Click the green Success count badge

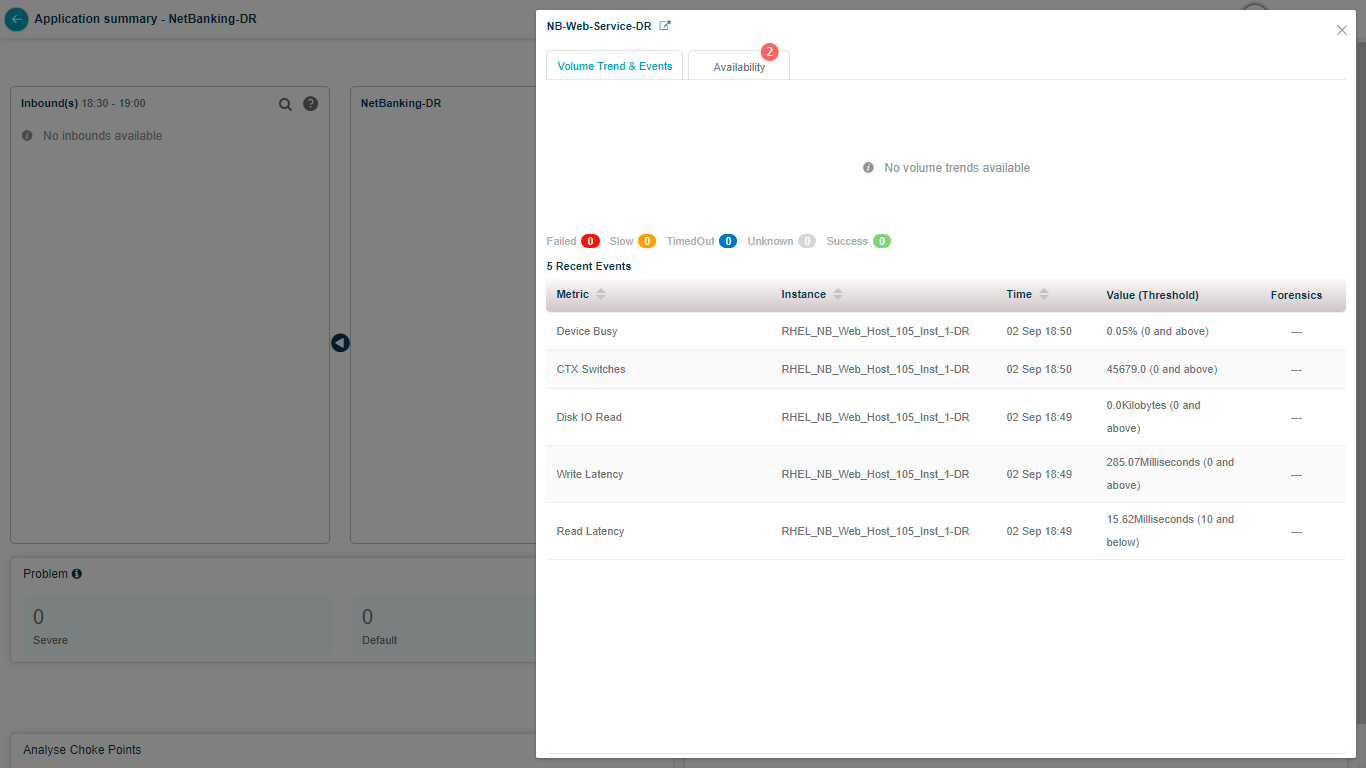(881, 241)
